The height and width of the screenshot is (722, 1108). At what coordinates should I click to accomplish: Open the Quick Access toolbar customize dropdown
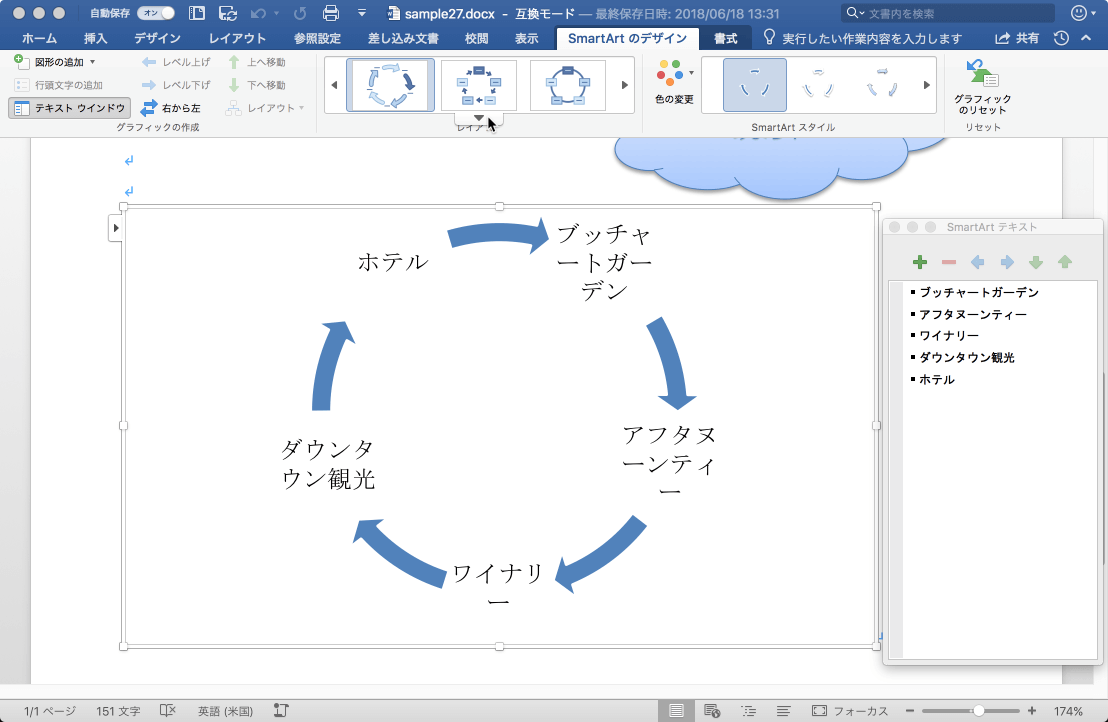click(x=362, y=13)
